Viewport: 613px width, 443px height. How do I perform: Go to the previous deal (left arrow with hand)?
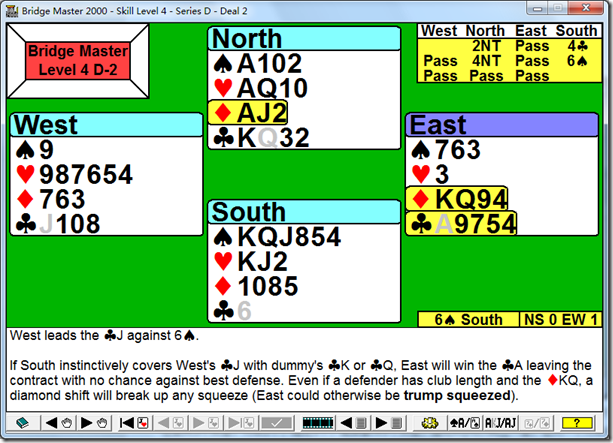pyautogui.click(x=59, y=423)
